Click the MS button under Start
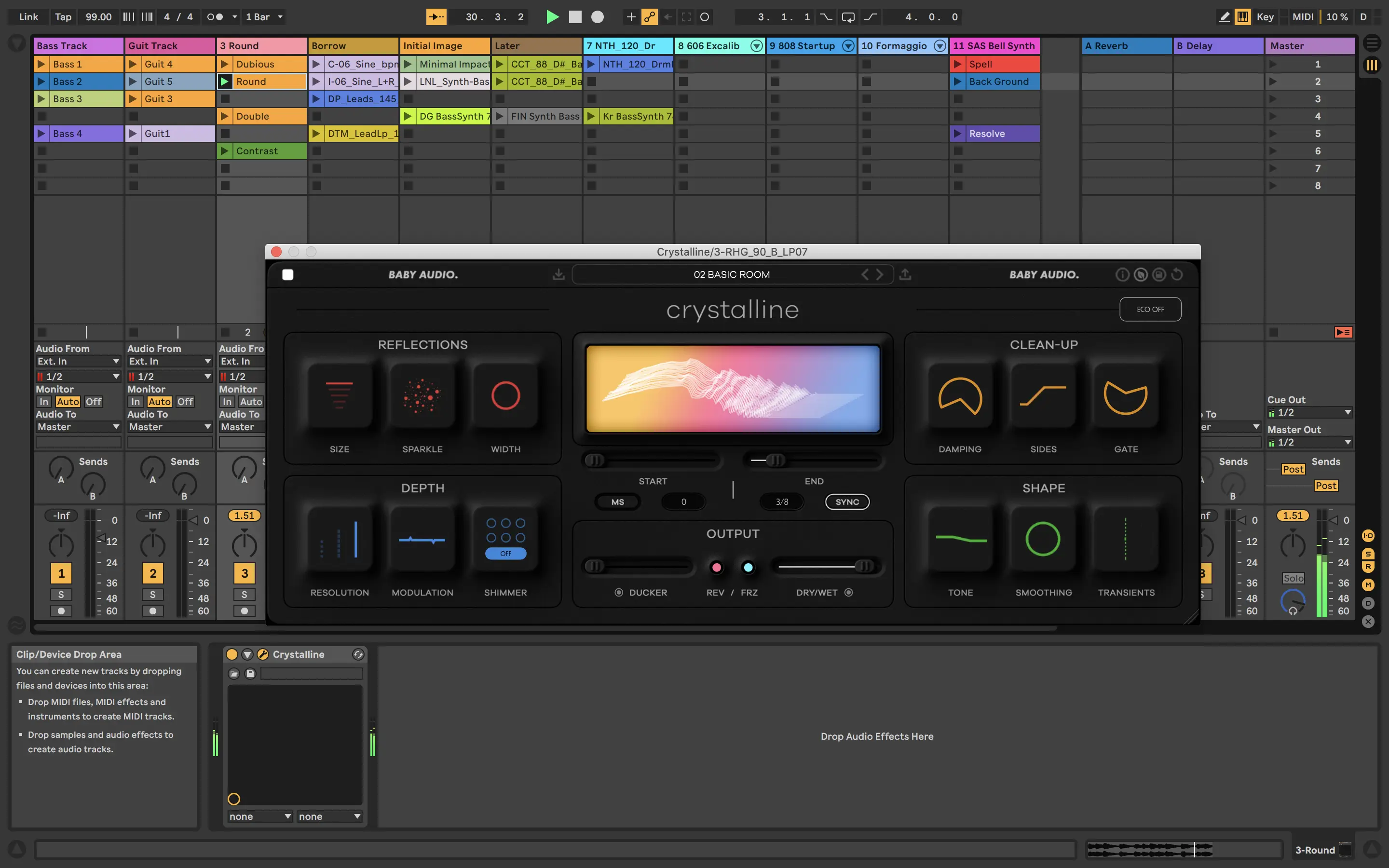The height and width of the screenshot is (868, 1389). point(618,502)
